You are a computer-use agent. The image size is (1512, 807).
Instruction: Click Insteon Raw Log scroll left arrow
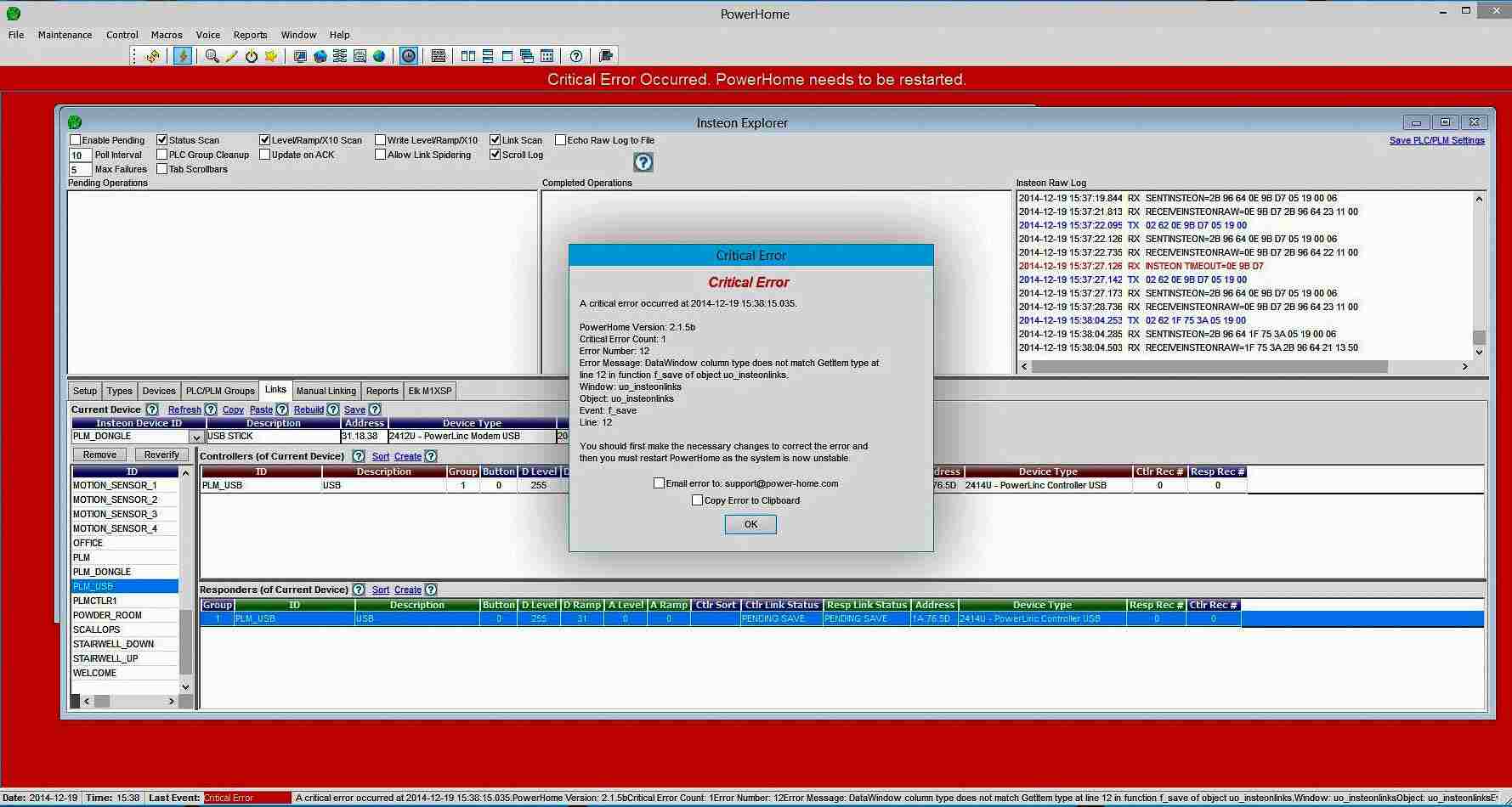(x=1024, y=367)
